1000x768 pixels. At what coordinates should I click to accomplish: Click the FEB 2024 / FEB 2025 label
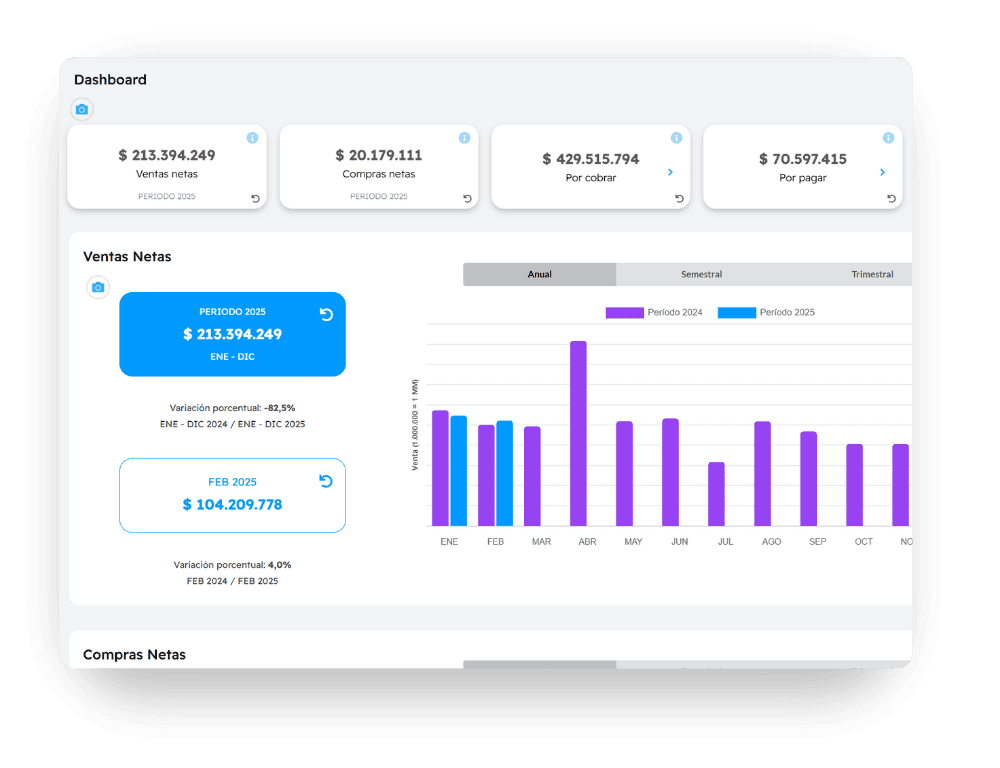[x=232, y=581]
